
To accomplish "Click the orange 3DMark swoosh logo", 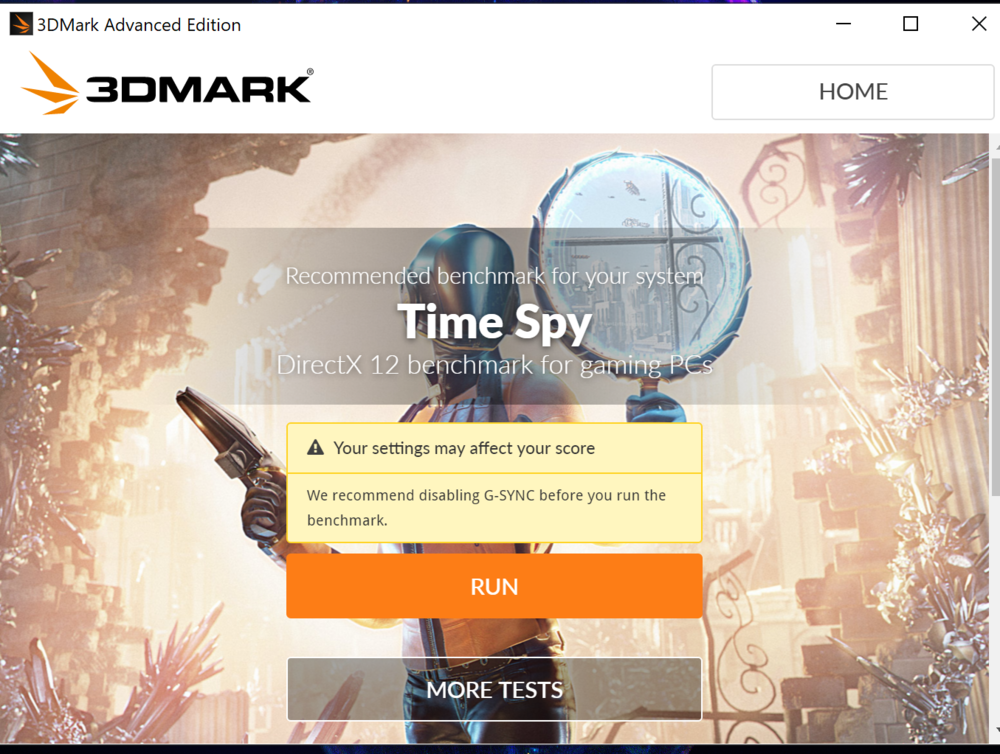I will click(x=50, y=84).
